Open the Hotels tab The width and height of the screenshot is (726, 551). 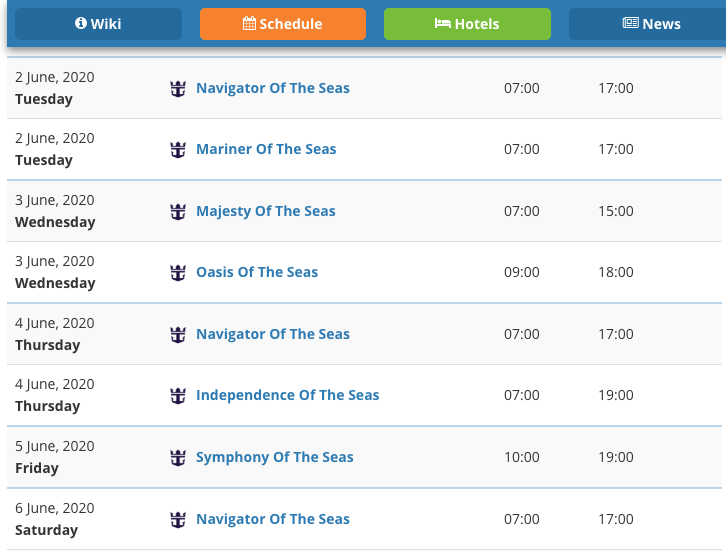[467, 24]
